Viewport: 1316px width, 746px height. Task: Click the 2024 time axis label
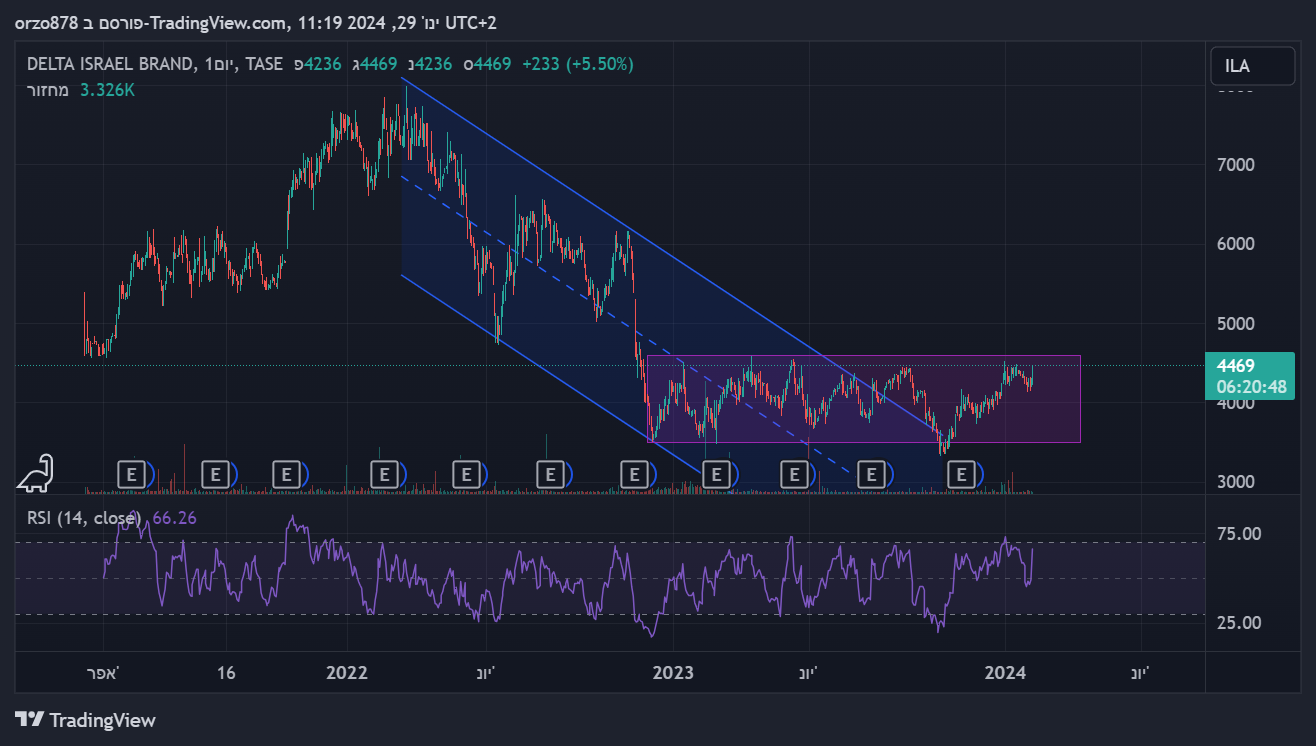tap(1004, 673)
